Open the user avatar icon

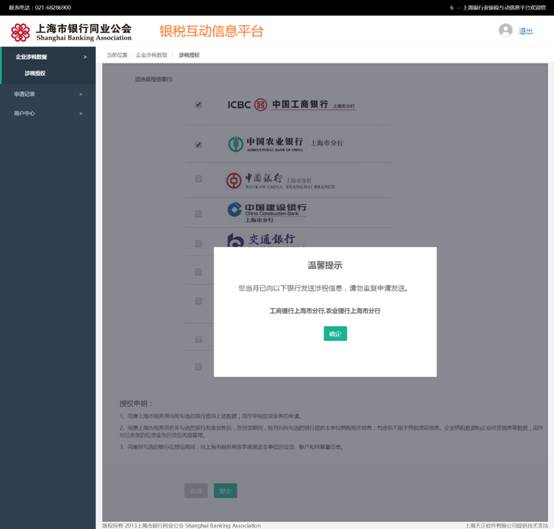pos(506,30)
